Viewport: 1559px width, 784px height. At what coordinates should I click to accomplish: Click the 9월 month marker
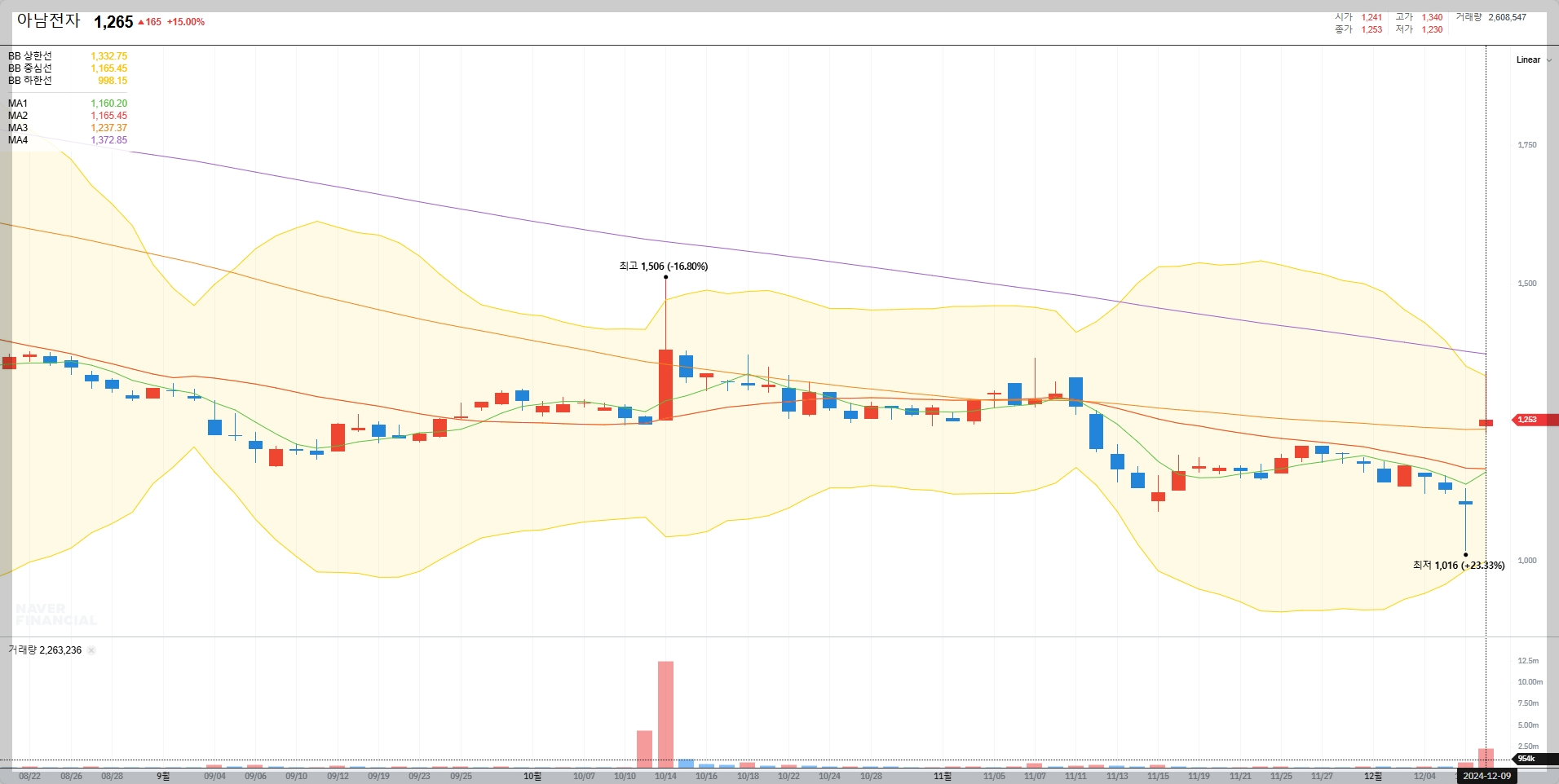pyautogui.click(x=163, y=777)
